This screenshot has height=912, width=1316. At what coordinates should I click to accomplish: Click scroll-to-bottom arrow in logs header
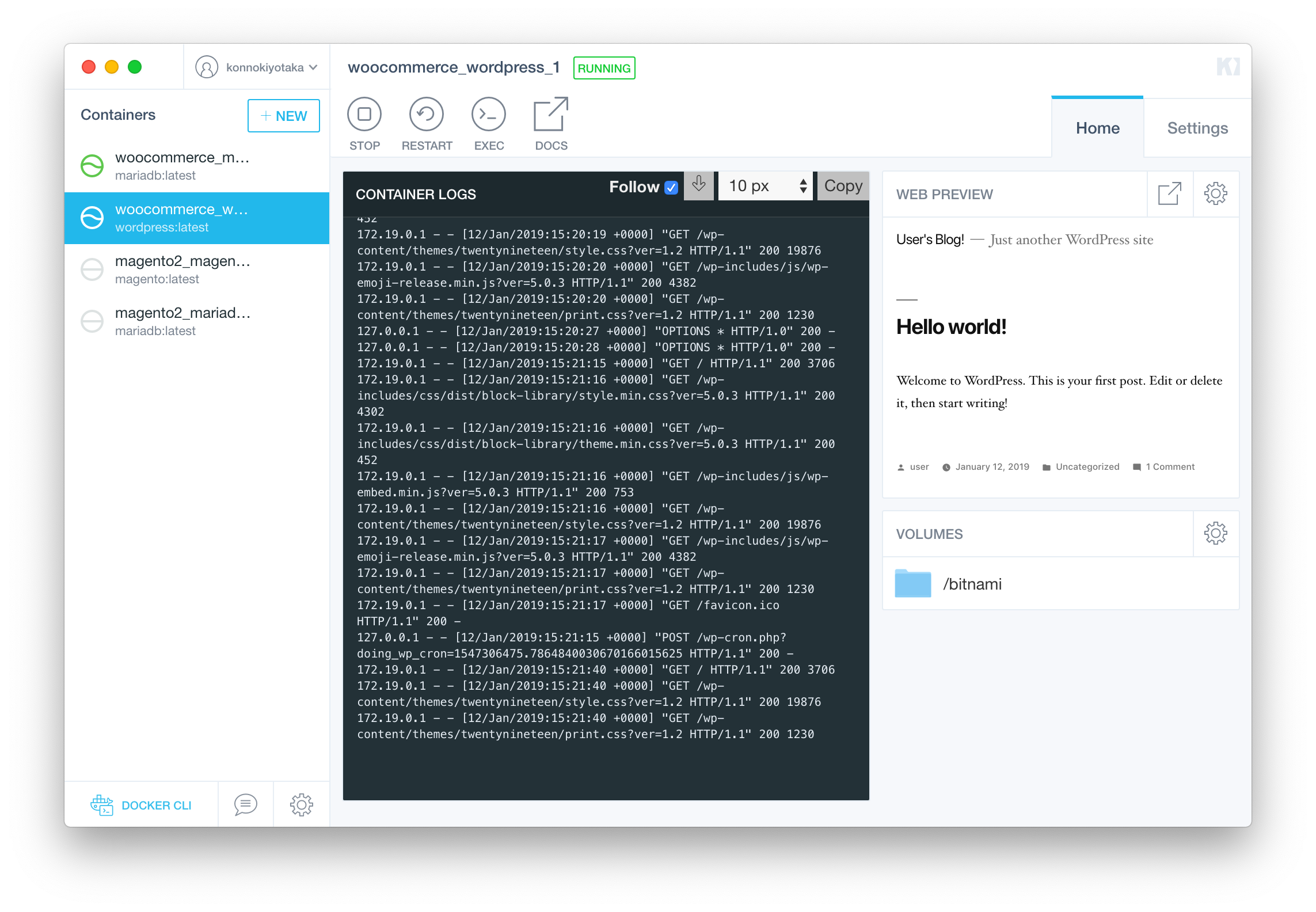tap(699, 185)
